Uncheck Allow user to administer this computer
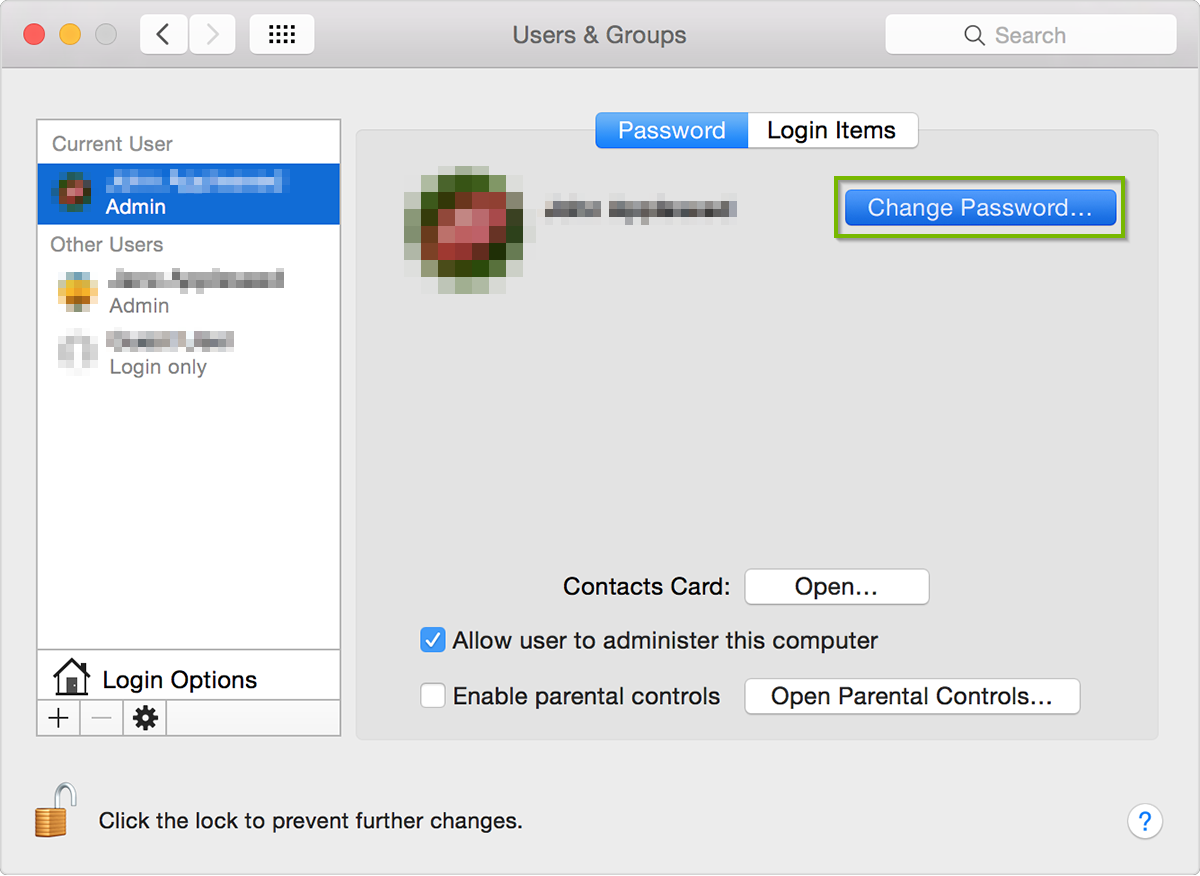 coord(432,640)
